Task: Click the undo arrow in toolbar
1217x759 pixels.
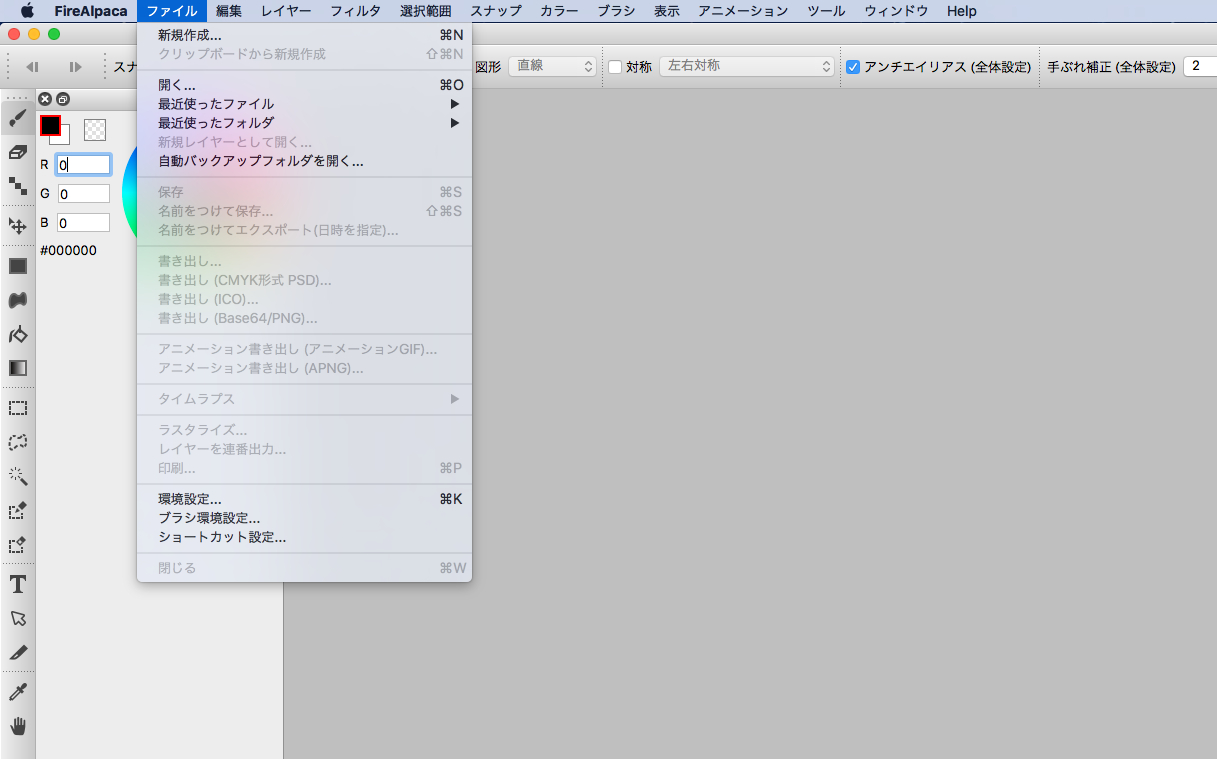Action: [33, 67]
